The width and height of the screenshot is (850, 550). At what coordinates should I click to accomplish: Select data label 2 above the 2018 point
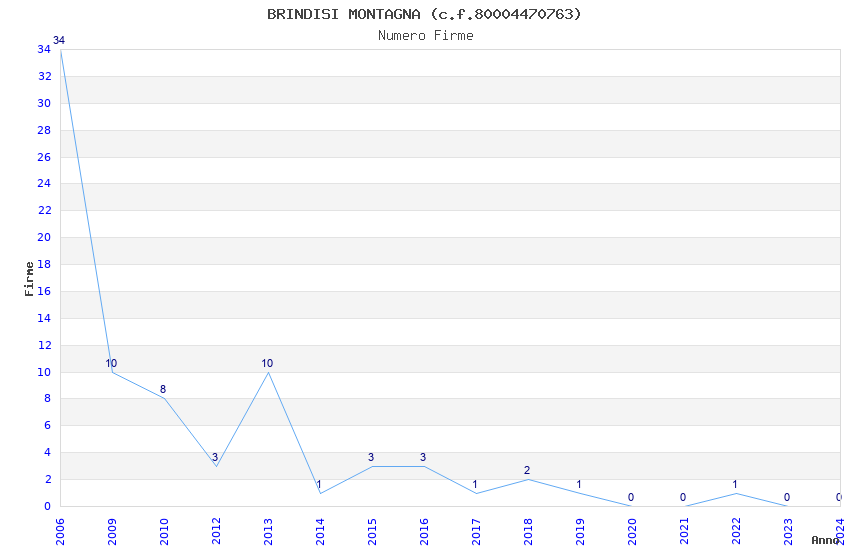[x=527, y=470]
